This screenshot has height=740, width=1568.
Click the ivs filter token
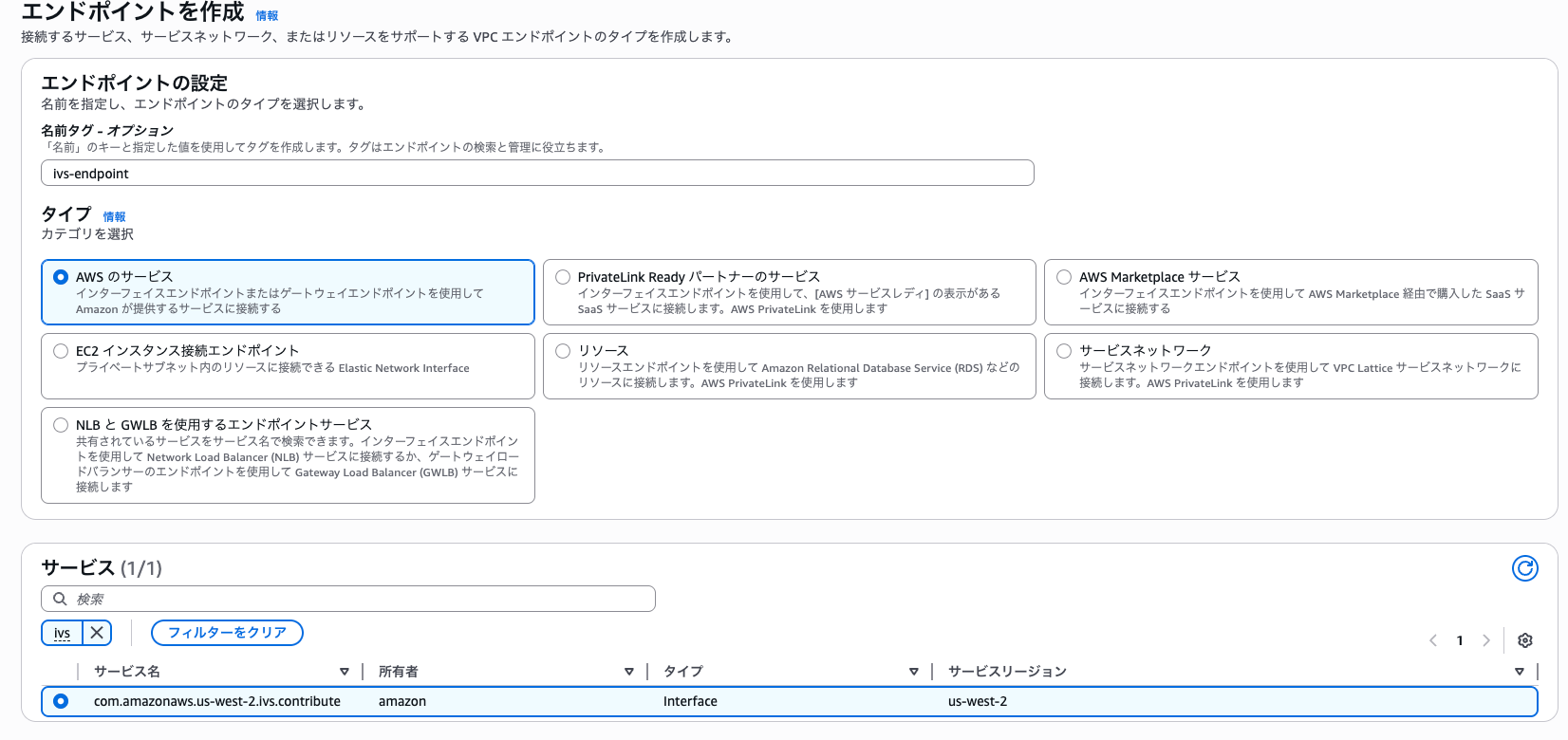(x=62, y=633)
